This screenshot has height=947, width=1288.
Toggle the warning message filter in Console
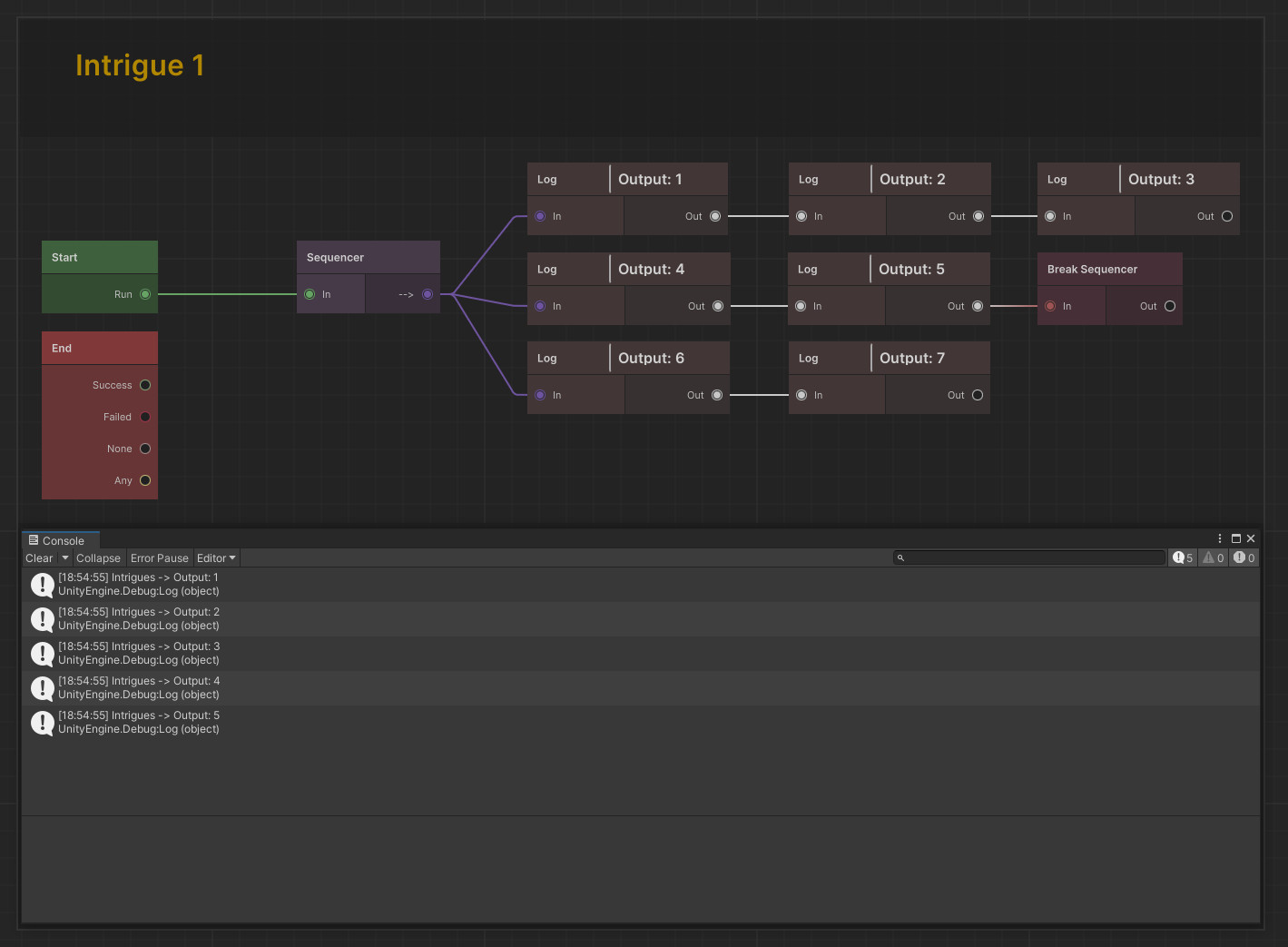(x=1214, y=558)
